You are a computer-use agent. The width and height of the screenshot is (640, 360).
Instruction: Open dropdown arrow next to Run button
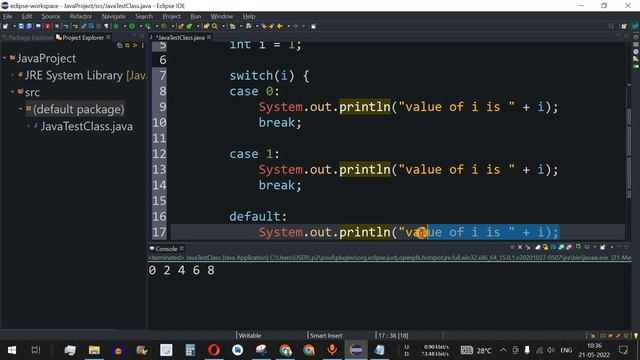pyautogui.click(x=140, y=26)
